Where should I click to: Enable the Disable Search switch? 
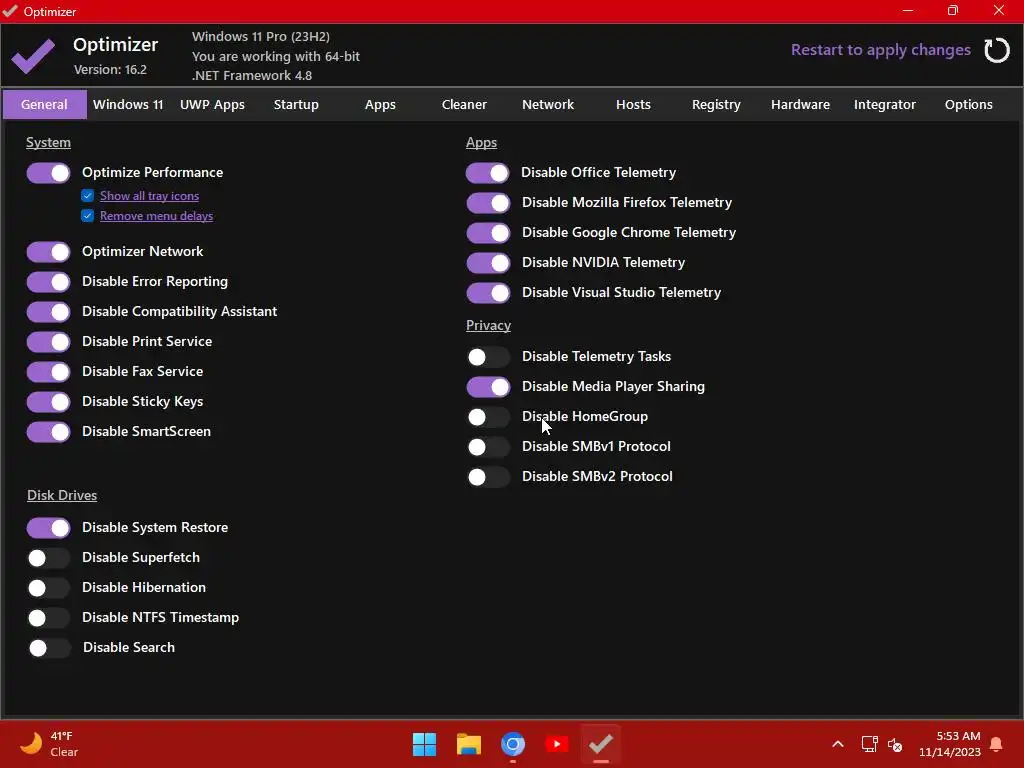(x=49, y=648)
